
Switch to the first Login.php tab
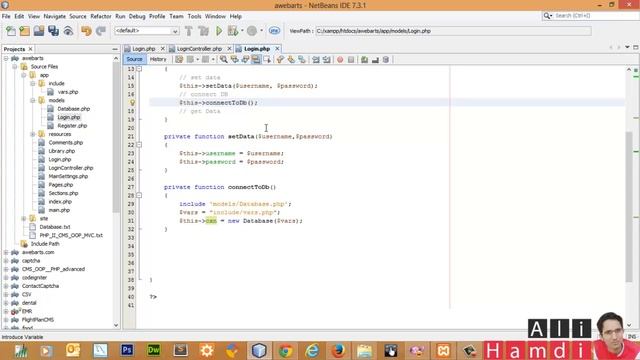(x=144, y=49)
